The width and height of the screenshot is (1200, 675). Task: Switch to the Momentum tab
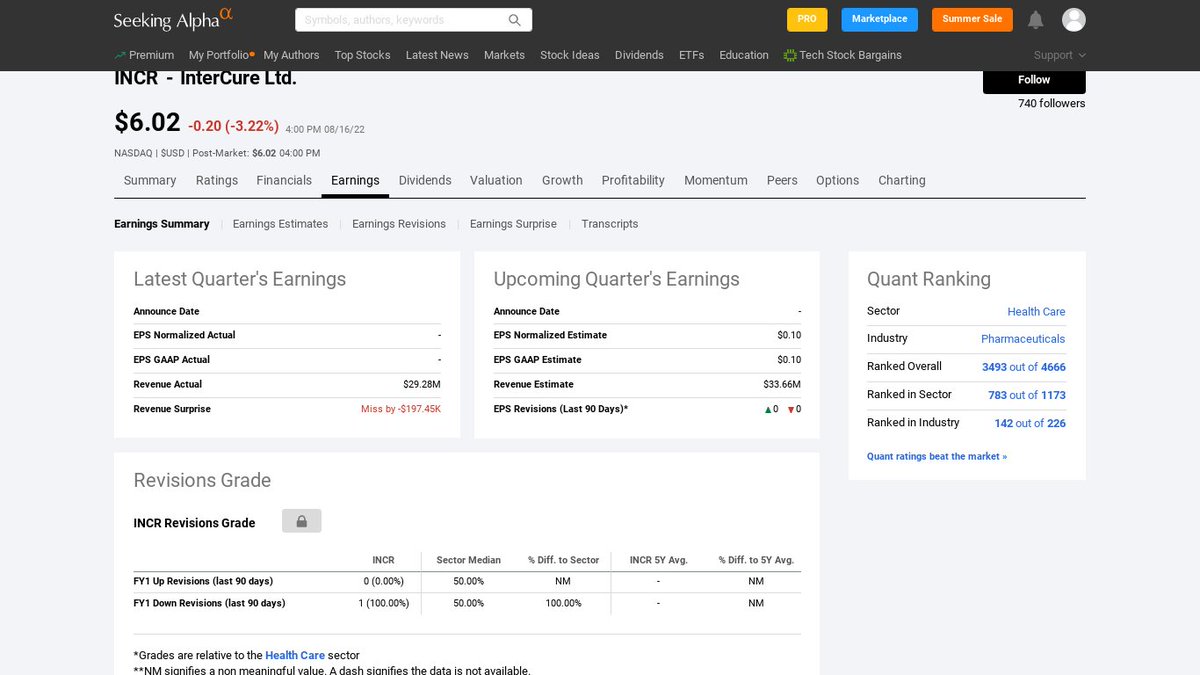click(716, 180)
